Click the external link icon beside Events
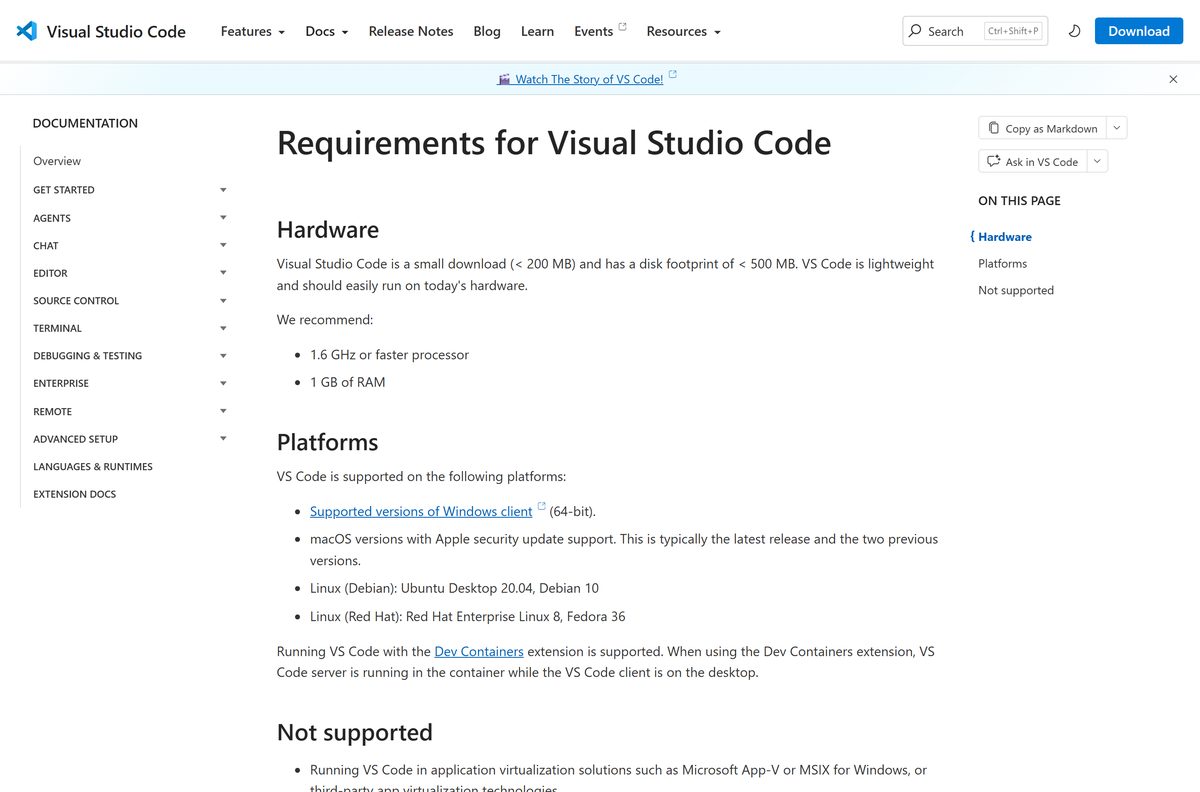Image resolution: width=1200 pixels, height=792 pixels. pos(623,26)
